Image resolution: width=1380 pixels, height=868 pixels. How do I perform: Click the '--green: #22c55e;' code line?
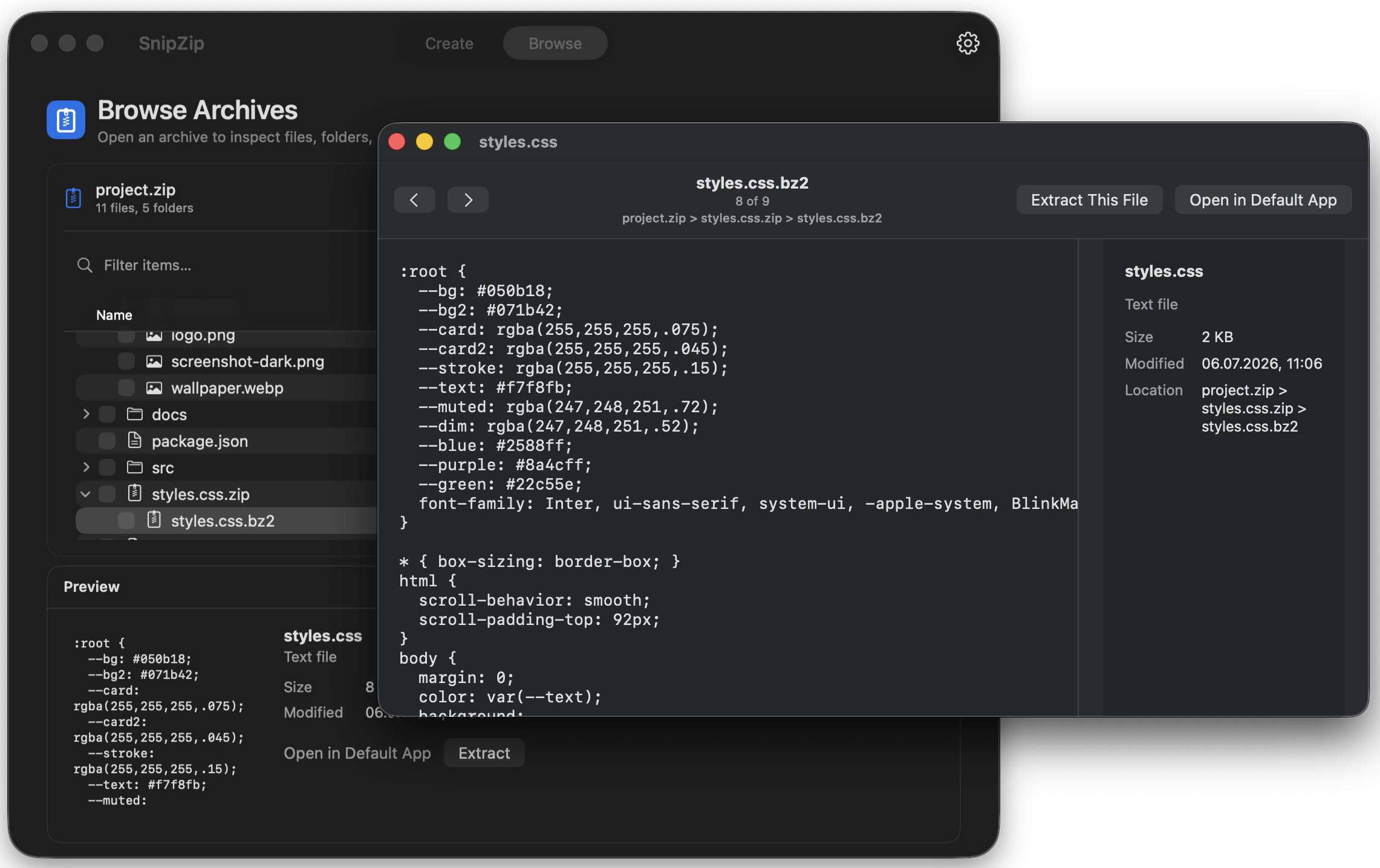click(x=500, y=484)
